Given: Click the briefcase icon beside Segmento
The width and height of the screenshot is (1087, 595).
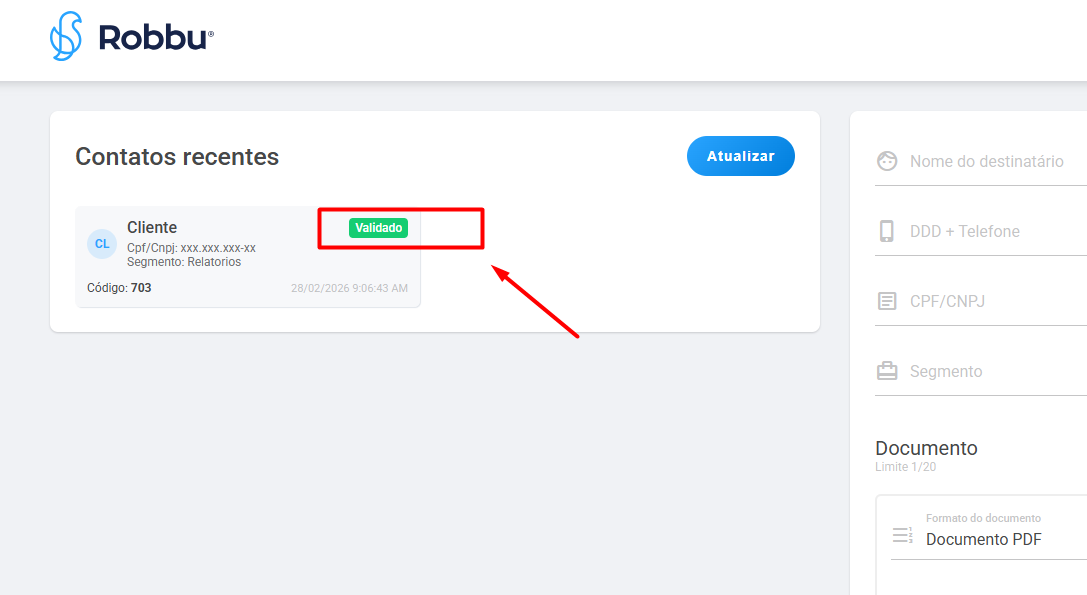Looking at the screenshot, I should pyautogui.click(x=887, y=371).
